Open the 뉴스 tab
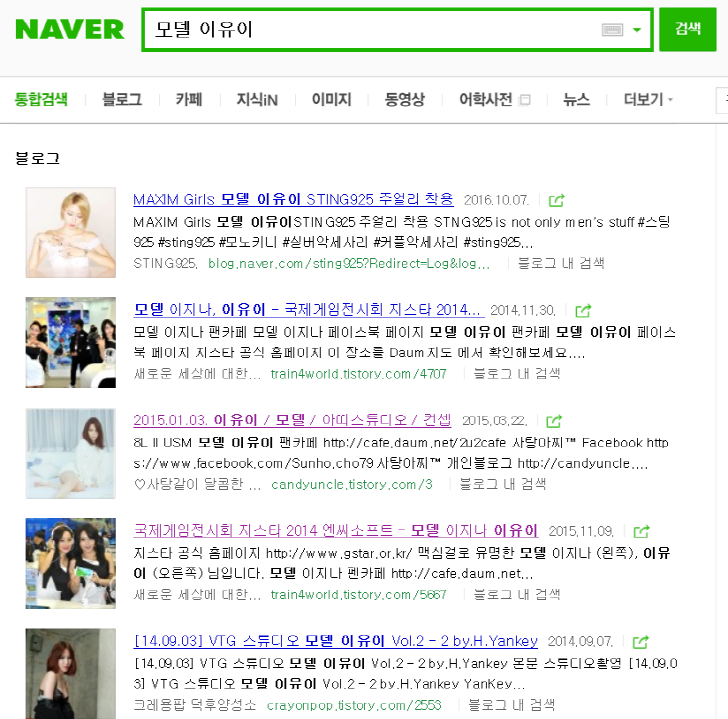Viewport: 728px width, 719px height. pyautogui.click(x=576, y=99)
